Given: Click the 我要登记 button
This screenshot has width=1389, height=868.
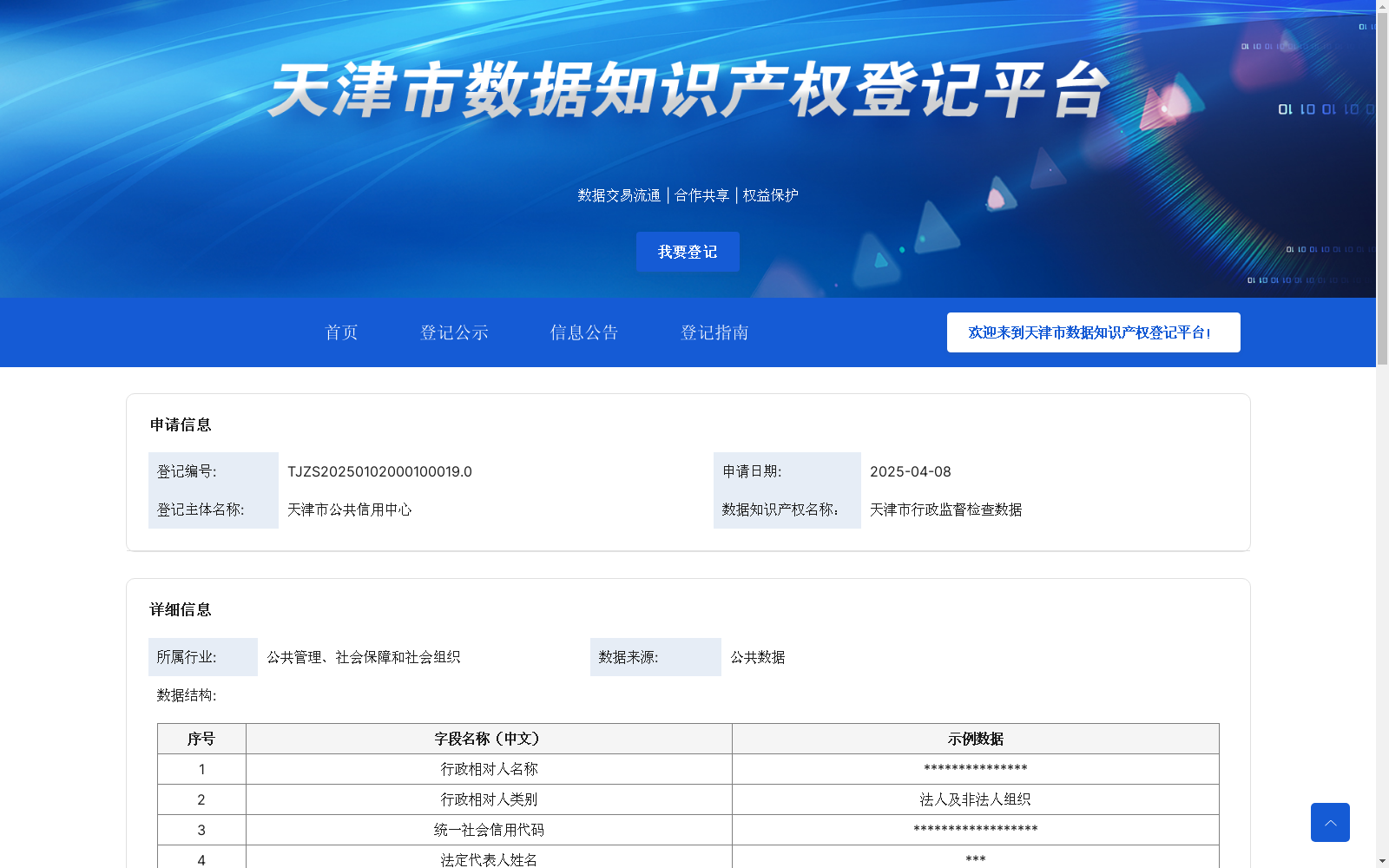Looking at the screenshot, I should (688, 252).
